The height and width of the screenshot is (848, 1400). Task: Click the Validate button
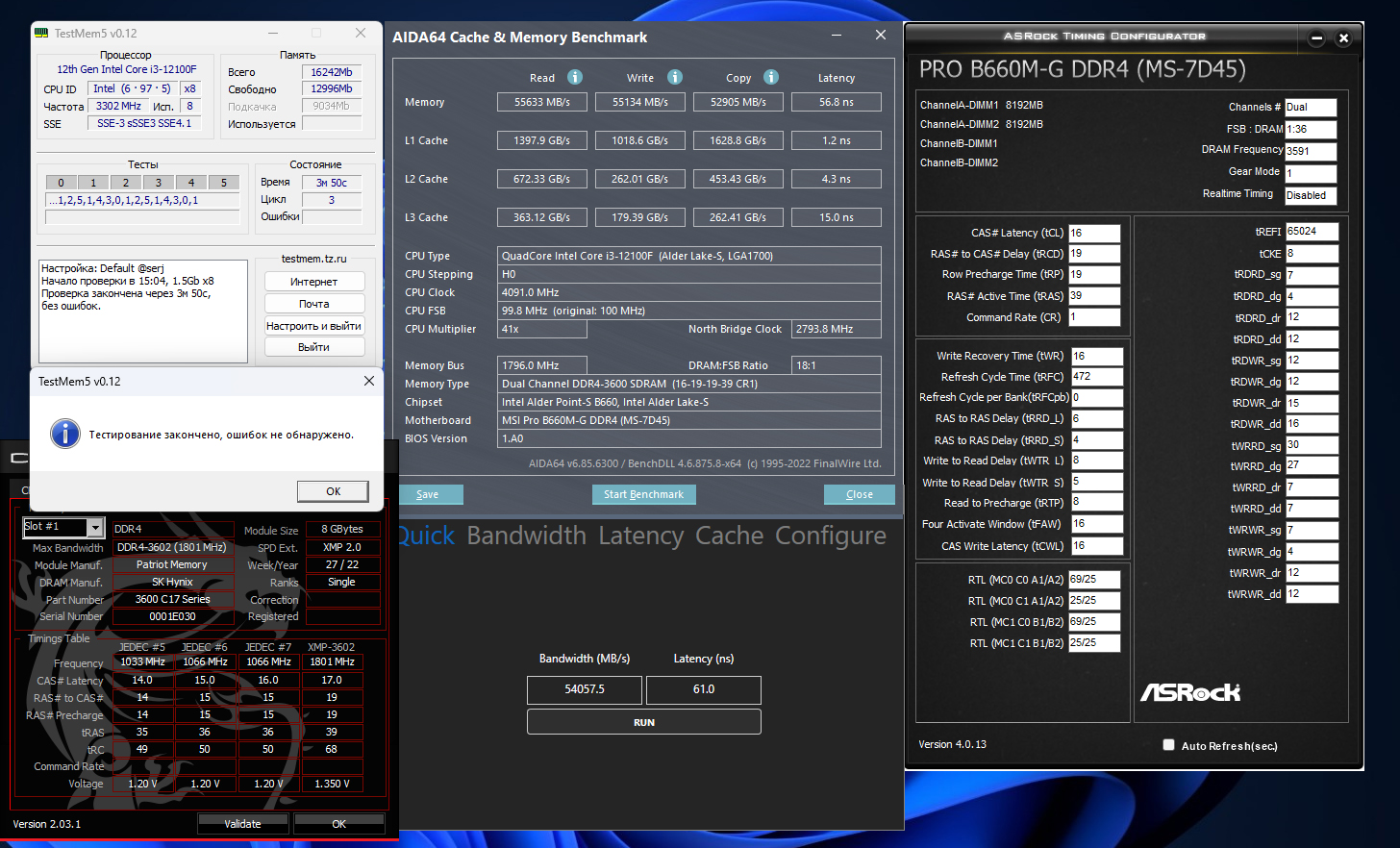[243, 824]
